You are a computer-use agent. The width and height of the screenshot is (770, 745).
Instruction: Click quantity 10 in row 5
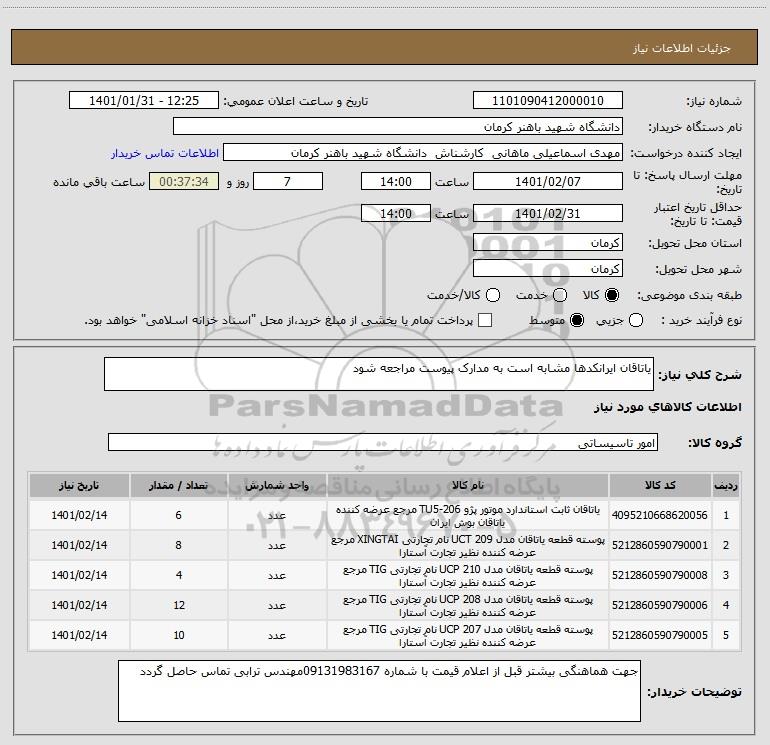pos(179,635)
